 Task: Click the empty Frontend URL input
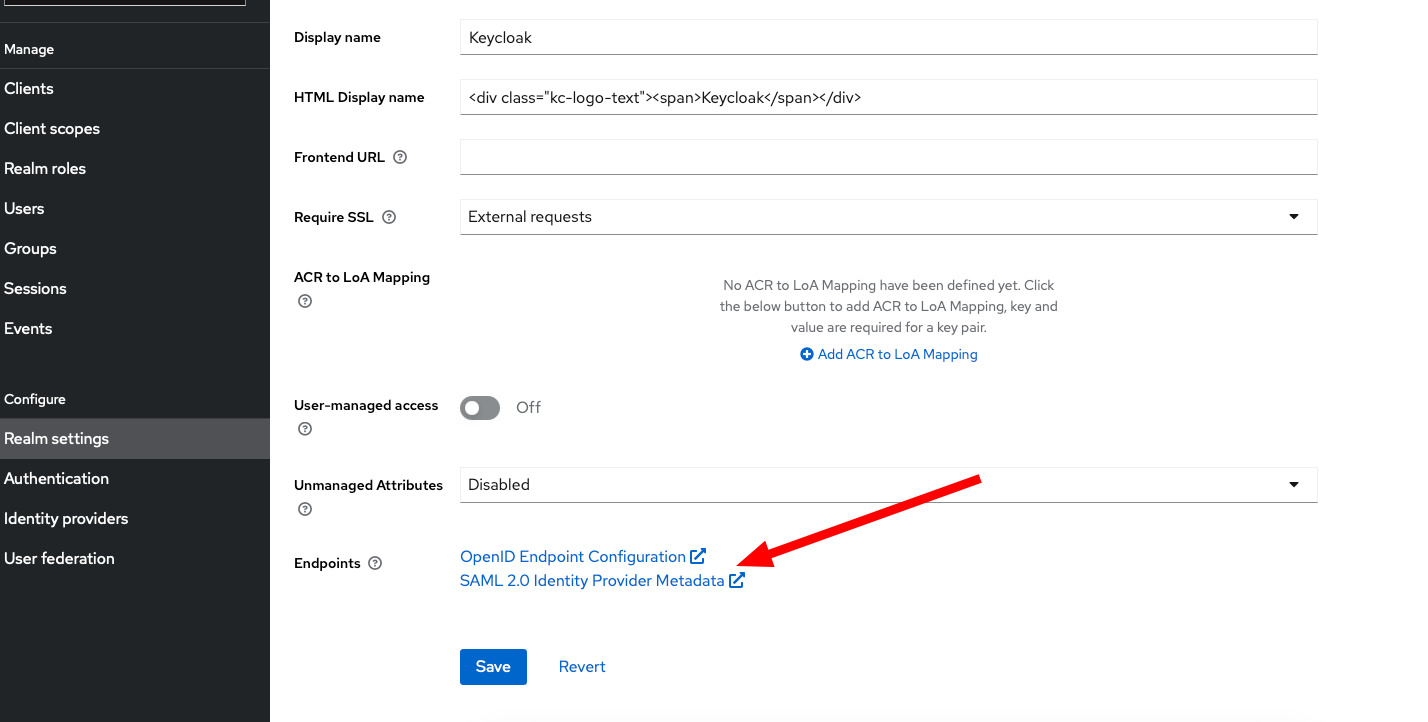(888, 157)
